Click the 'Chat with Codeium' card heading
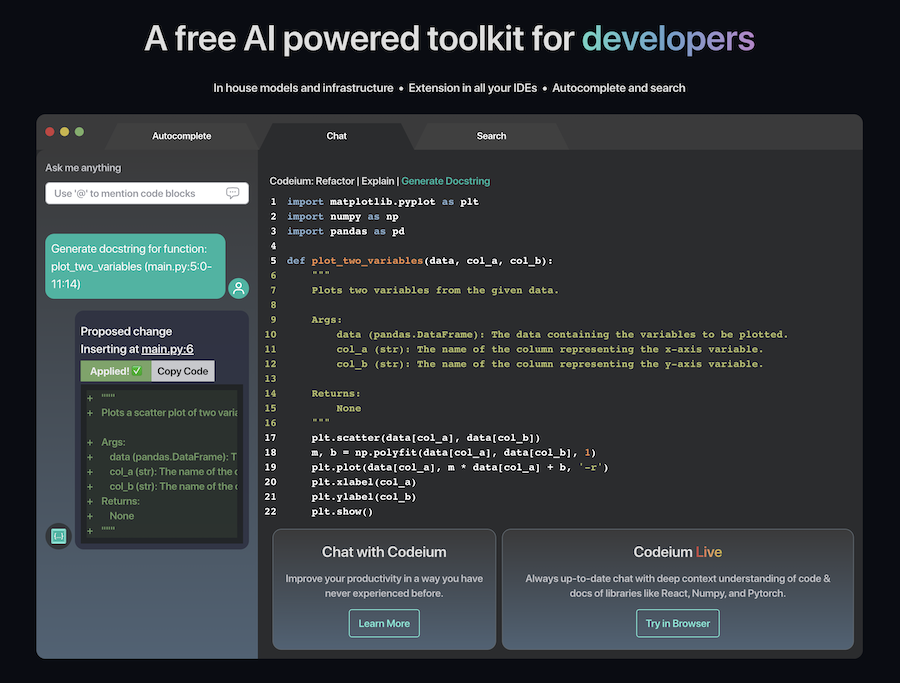Screen dimensions: 900x683 pyautogui.click(x=384, y=552)
